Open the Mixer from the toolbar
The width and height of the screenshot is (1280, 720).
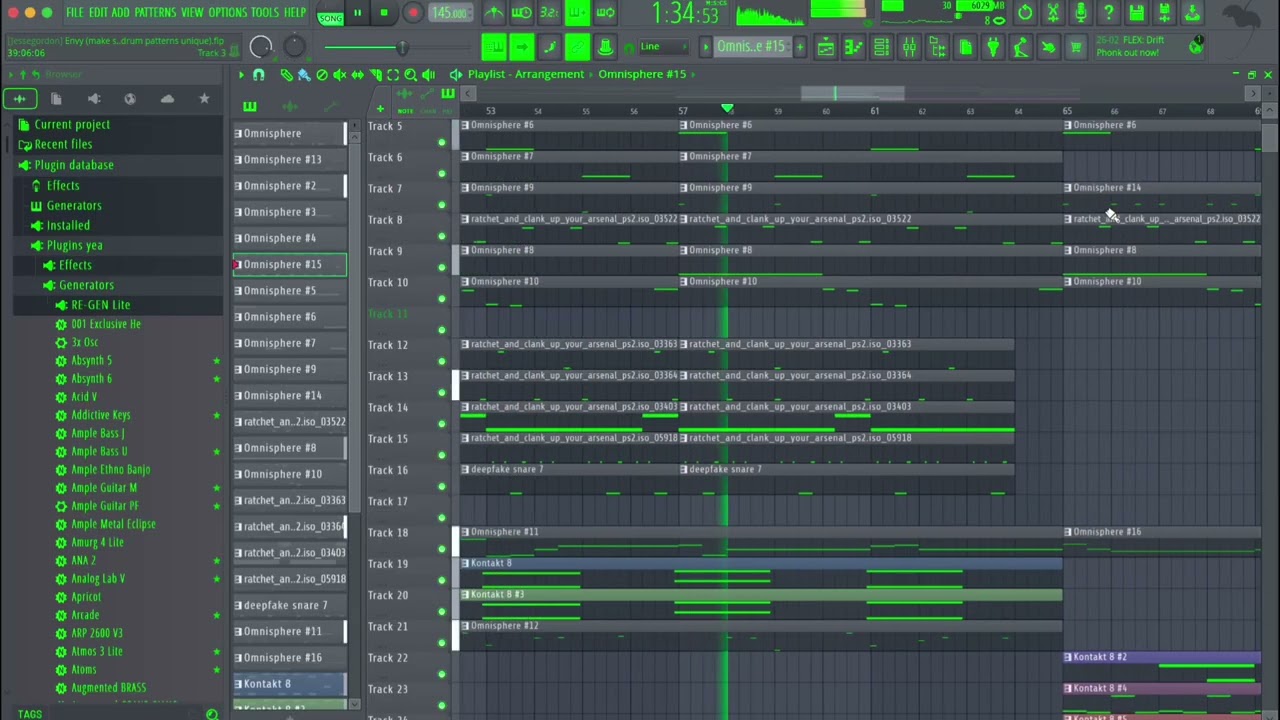pyautogui.click(x=909, y=47)
